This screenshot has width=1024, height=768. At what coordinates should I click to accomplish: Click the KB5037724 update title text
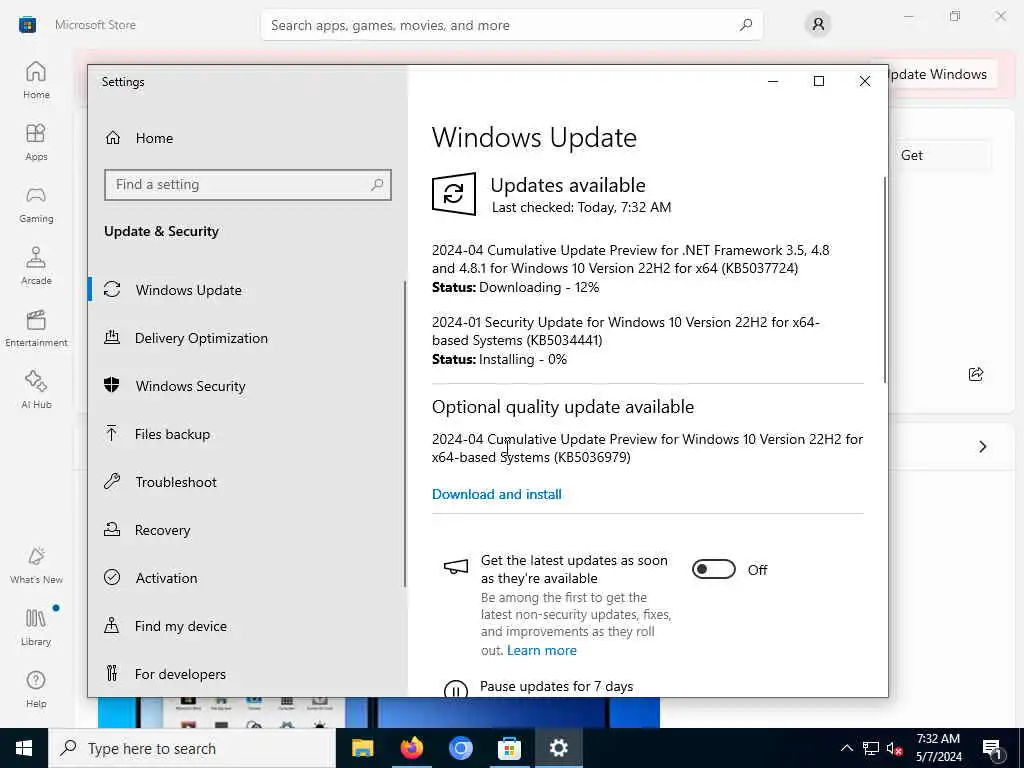point(631,259)
